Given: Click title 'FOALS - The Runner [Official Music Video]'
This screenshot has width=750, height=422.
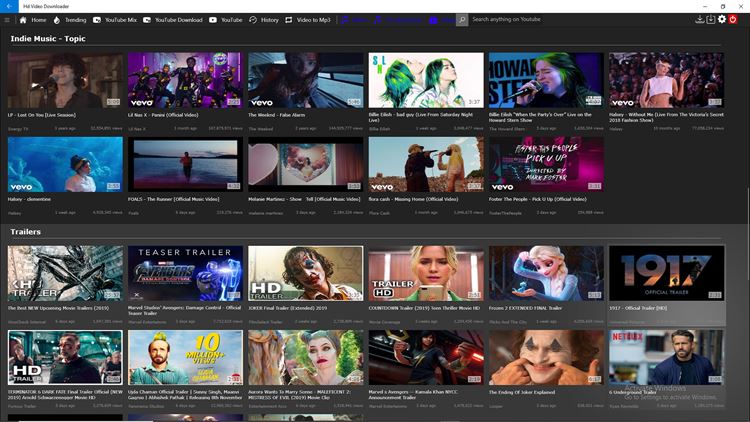Looking at the screenshot, I should (x=174, y=199).
